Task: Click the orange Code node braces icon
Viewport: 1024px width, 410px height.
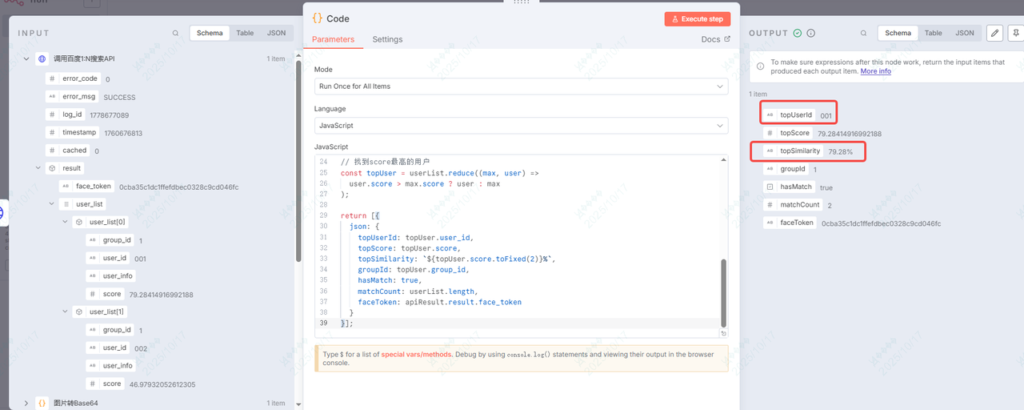Action: [x=316, y=18]
